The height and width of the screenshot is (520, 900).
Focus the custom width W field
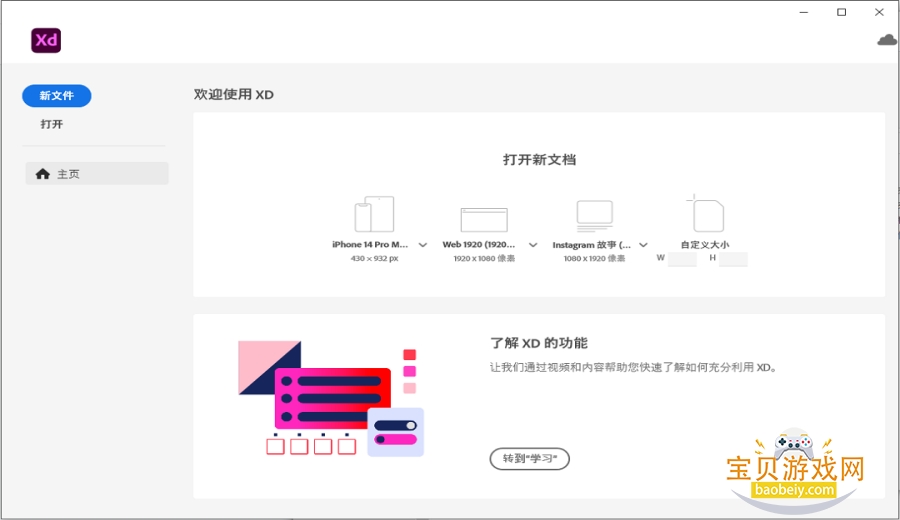tap(682, 259)
